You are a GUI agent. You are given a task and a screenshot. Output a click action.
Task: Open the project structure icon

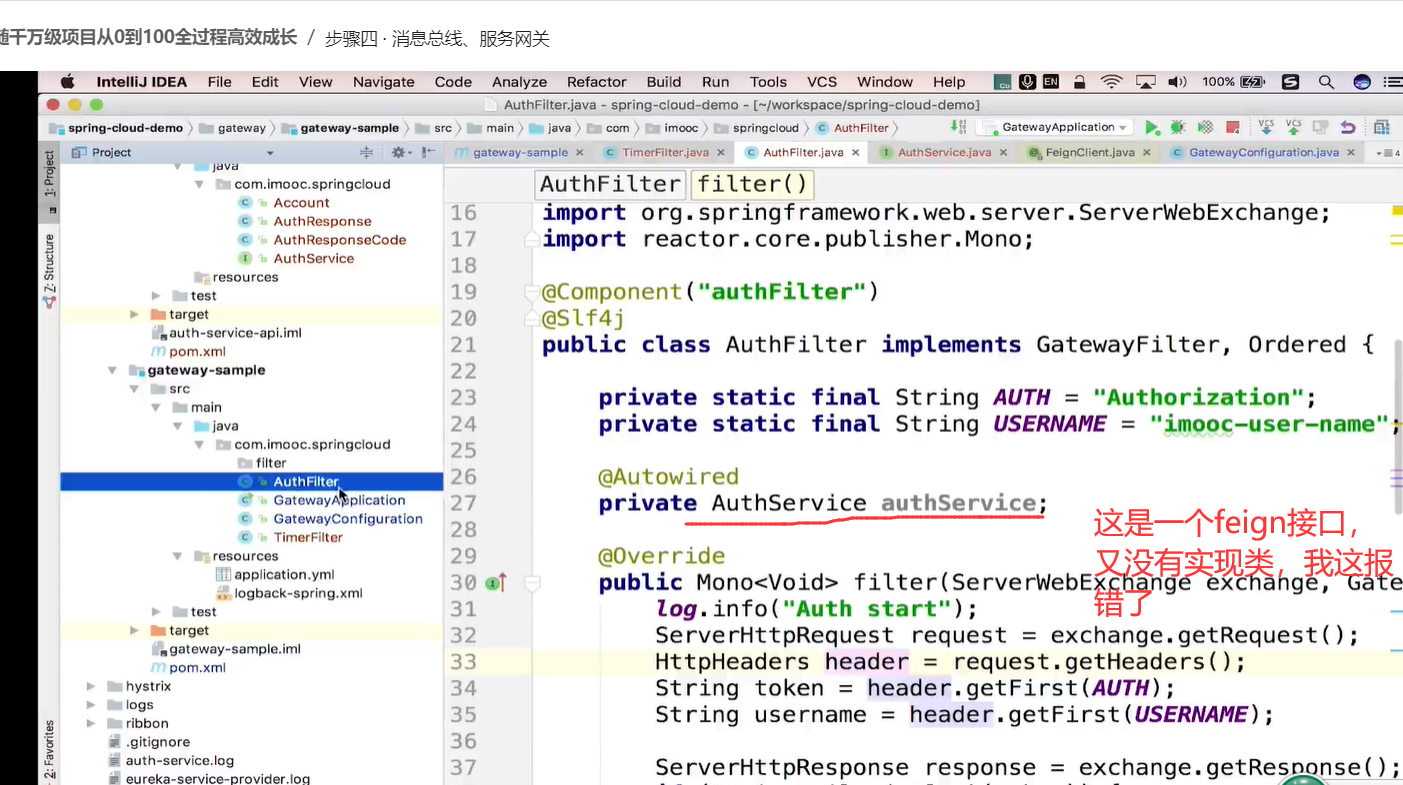tap(1382, 128)
